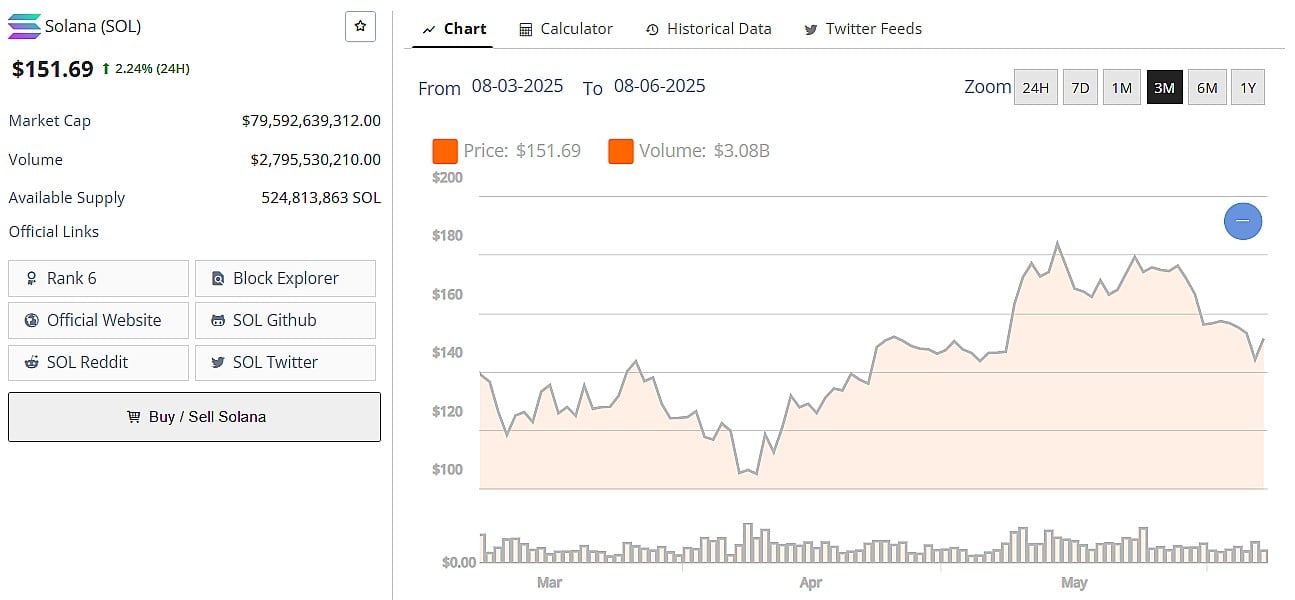Set chart zoom to 7D
The width and height of the screenshot is (1295, 600).
point(1080,88)
